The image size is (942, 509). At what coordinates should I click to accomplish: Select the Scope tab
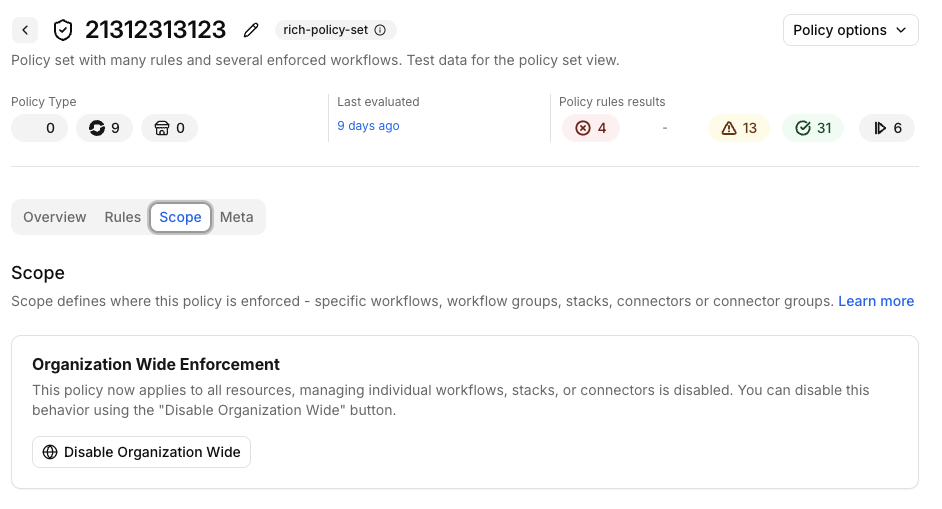180,217
